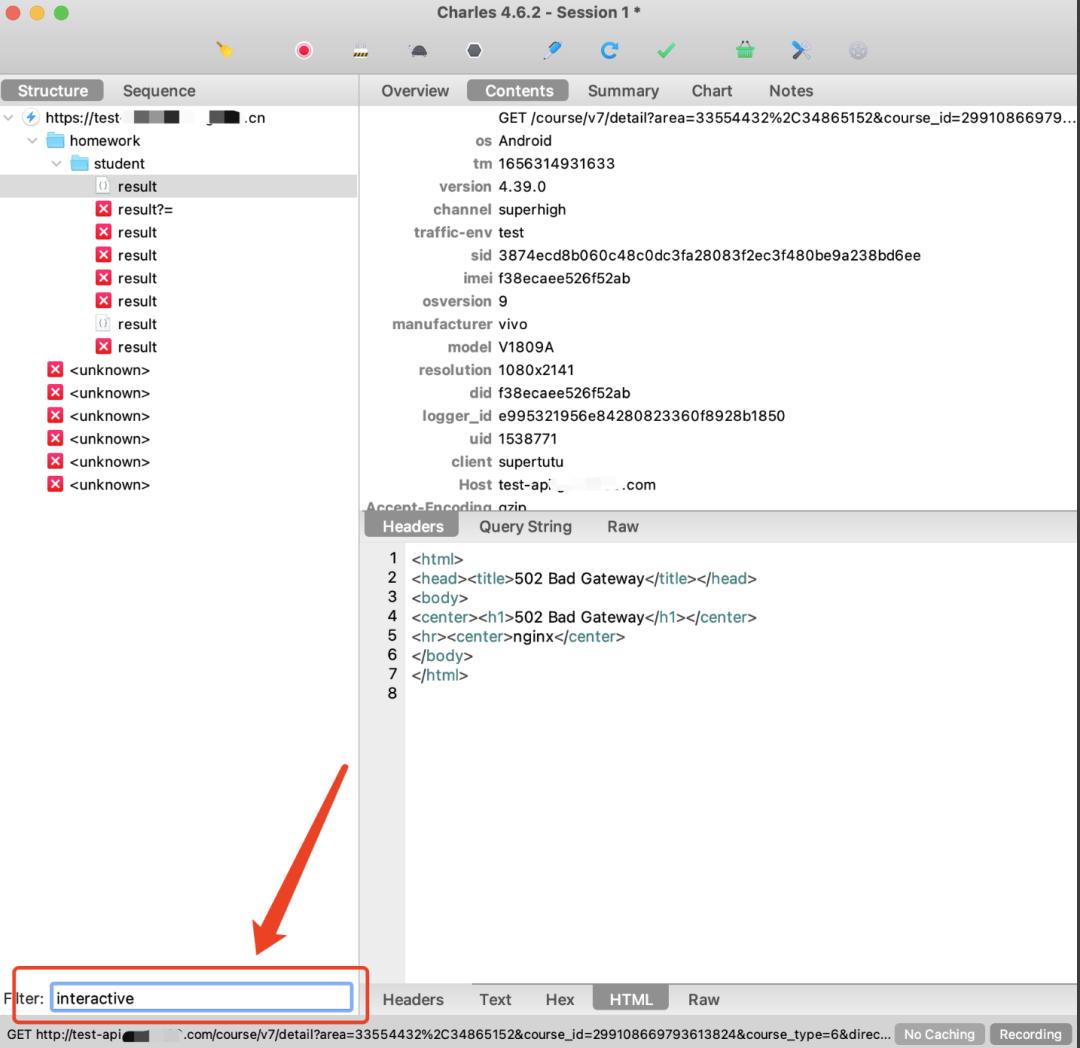Collapse the homework folder
Viewport: 1080px width, 1048px height.
(33, 141)
